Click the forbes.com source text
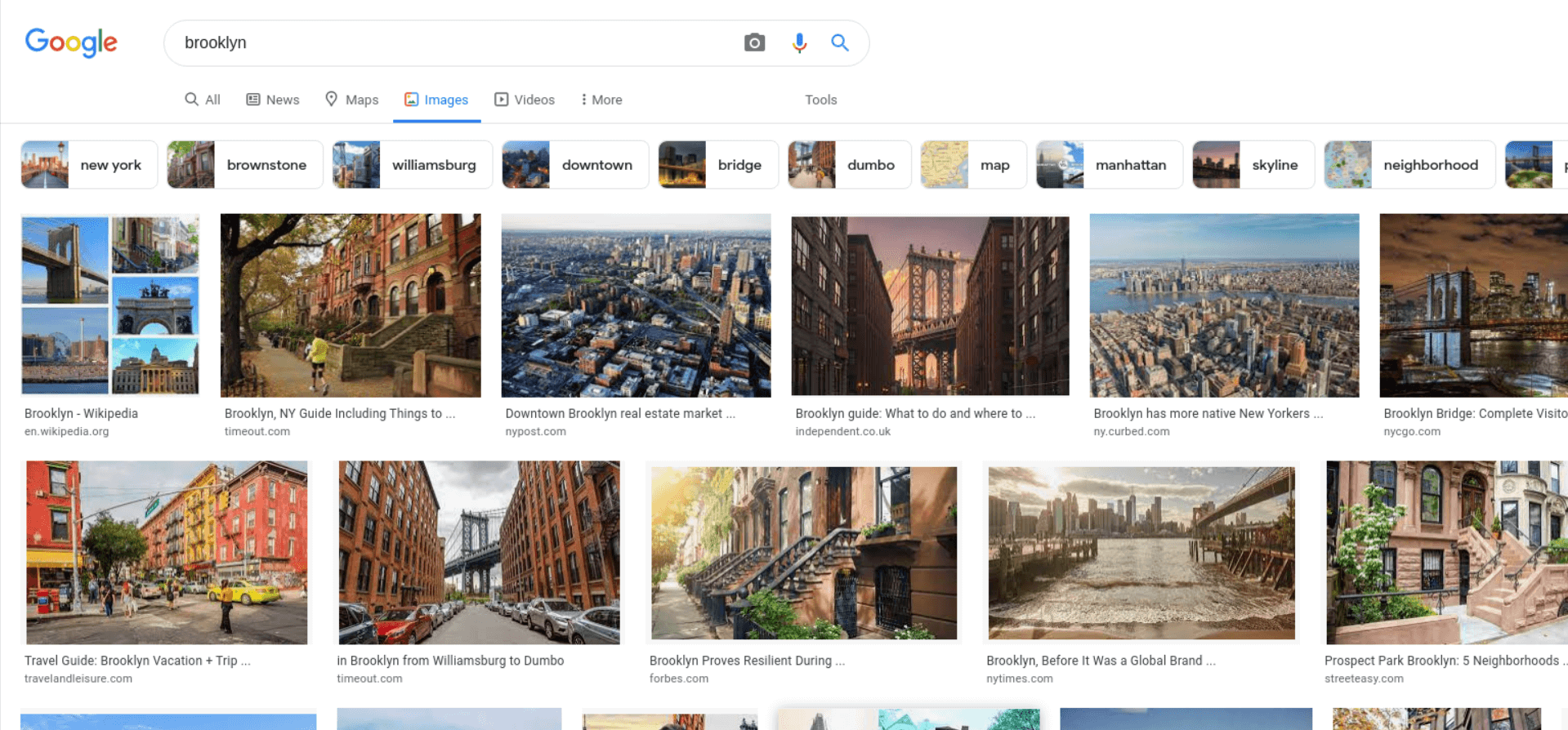1568x730 pixels. pyautogui.click(x=678, y=679)
